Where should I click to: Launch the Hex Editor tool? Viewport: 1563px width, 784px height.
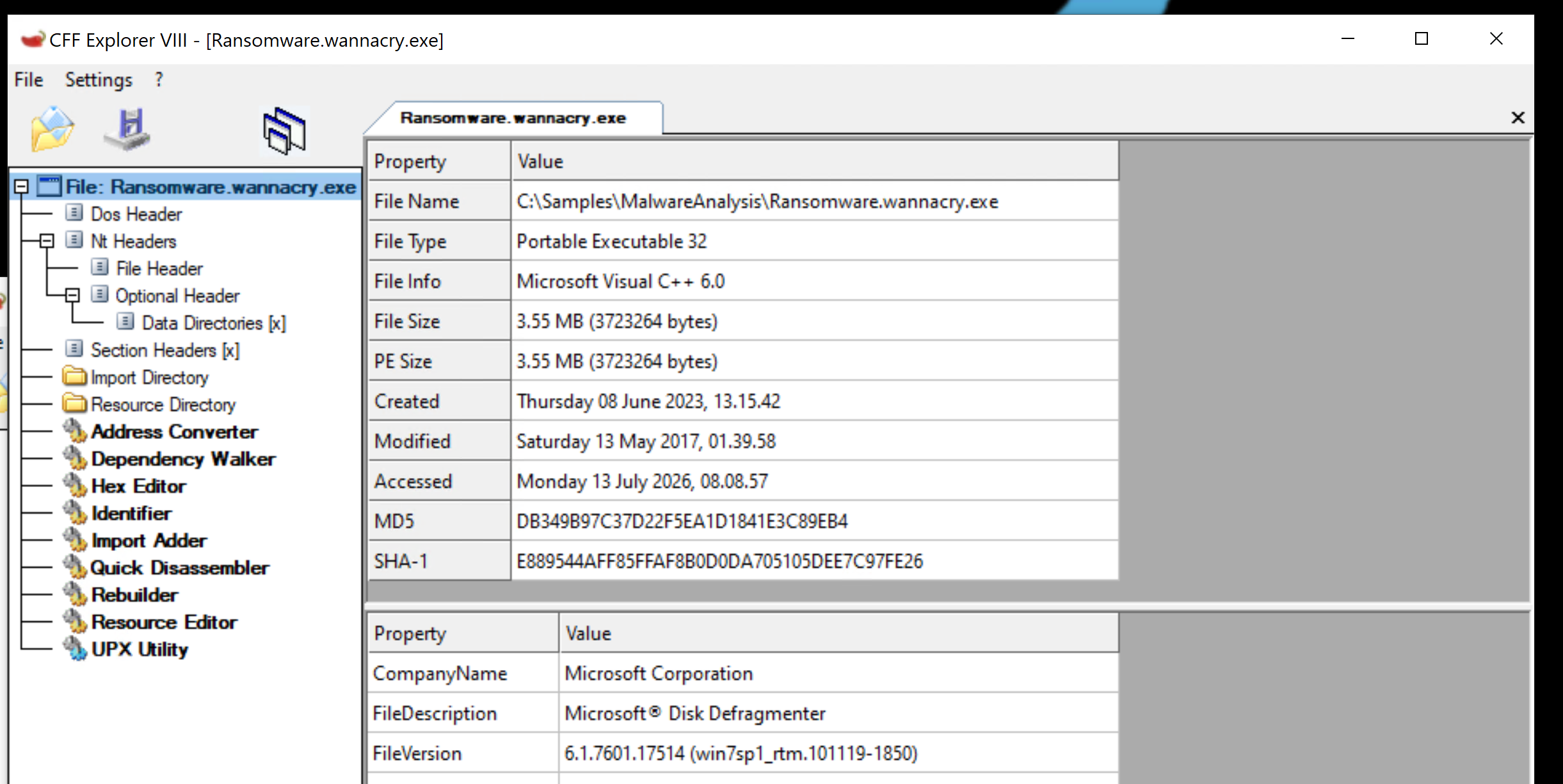[x=138, y=486]
